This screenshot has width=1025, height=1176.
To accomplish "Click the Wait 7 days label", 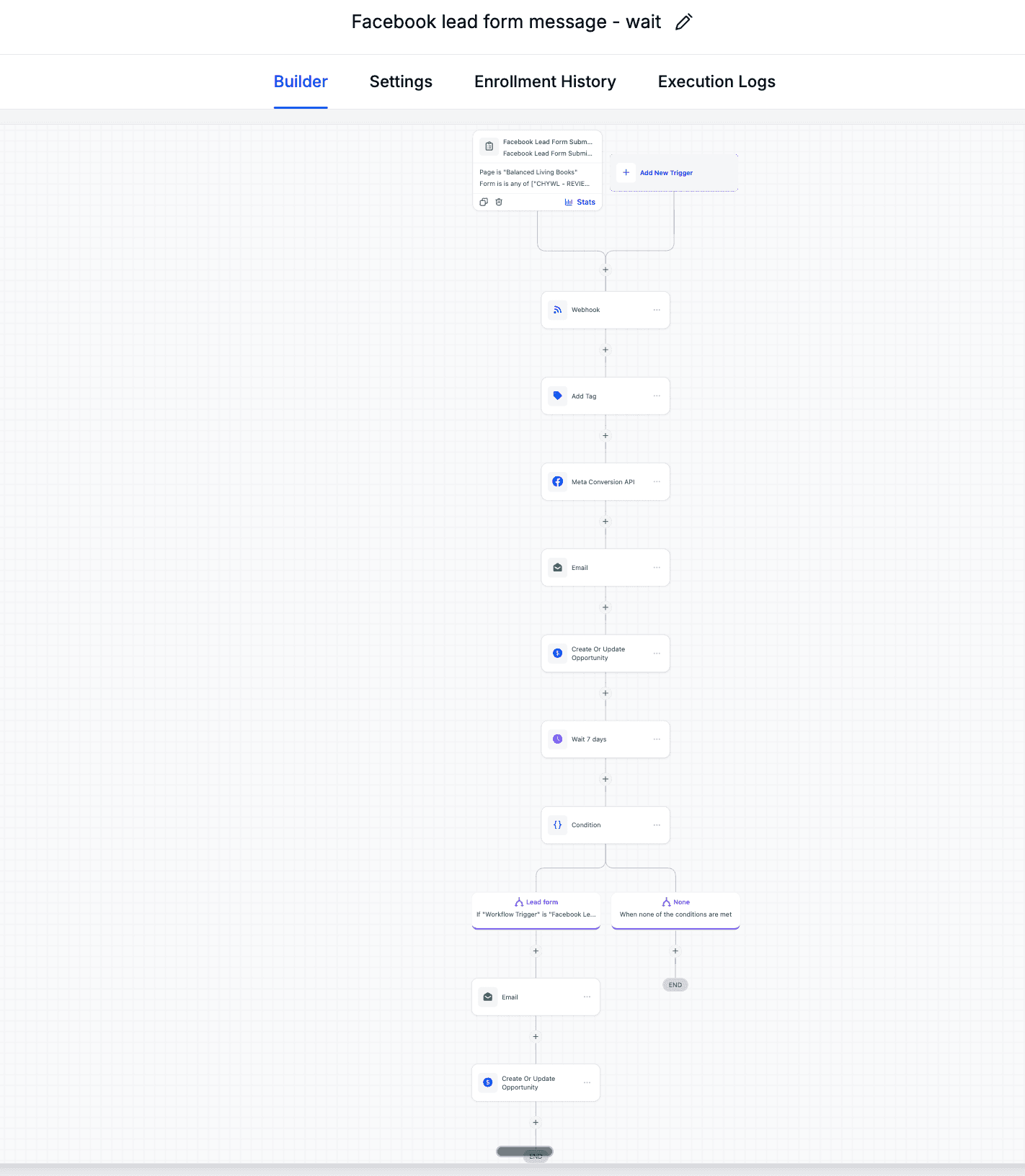I will tap(589, 739).
